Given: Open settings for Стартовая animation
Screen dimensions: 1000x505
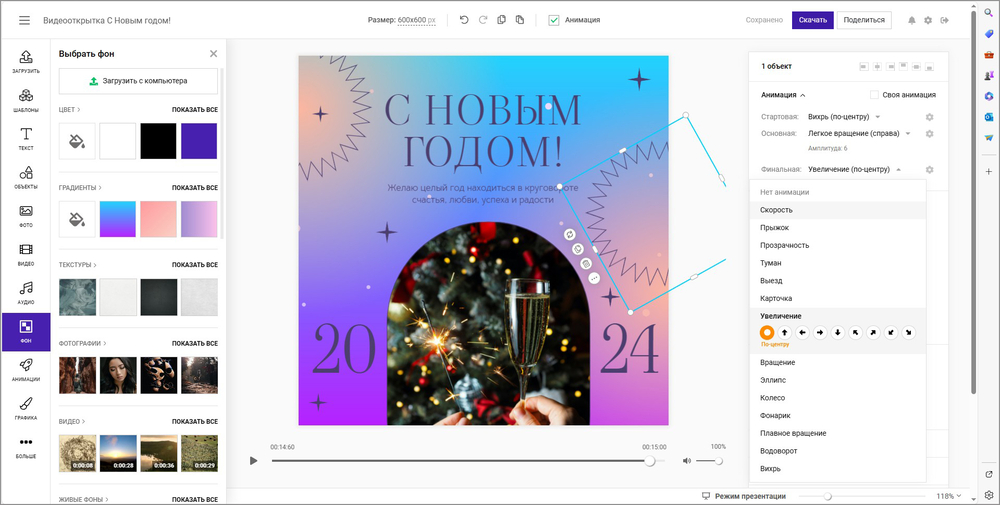Looking at the screenshot, I should pos(929,117).
